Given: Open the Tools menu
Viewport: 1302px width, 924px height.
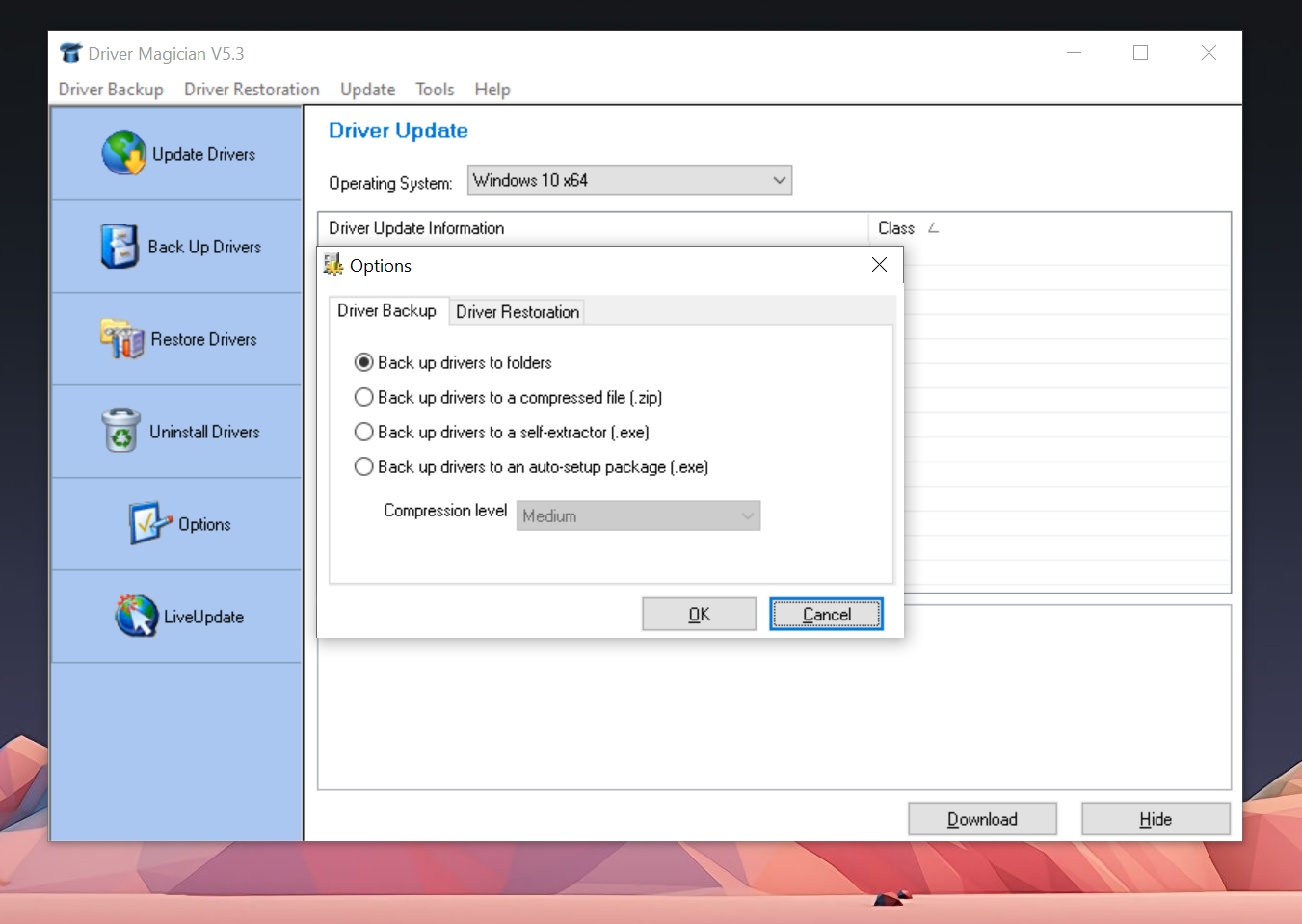Looking at the screenshot, I should coord(435,90).
